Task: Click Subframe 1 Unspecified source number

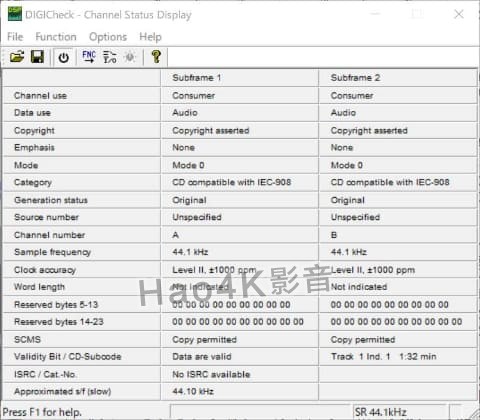Action: pyautogui.click(x=197, y=217)
